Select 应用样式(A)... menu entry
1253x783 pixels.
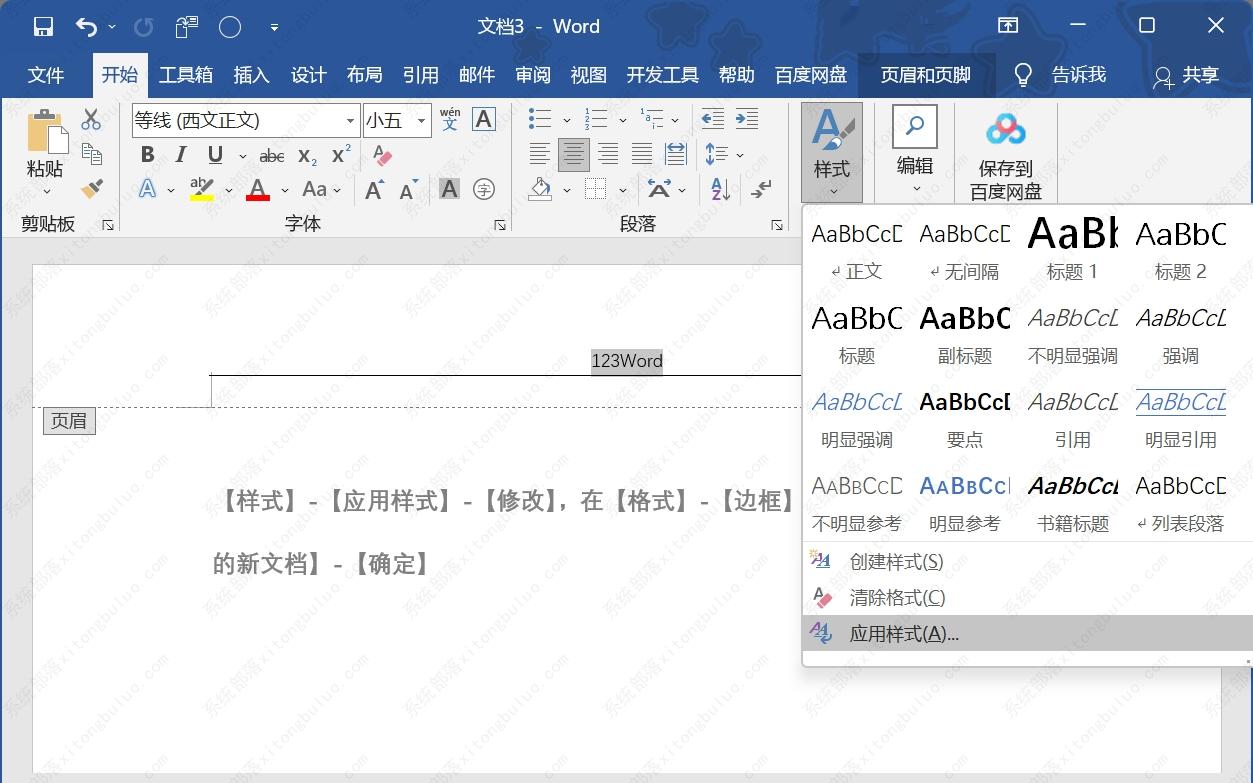pos(1028,633)
